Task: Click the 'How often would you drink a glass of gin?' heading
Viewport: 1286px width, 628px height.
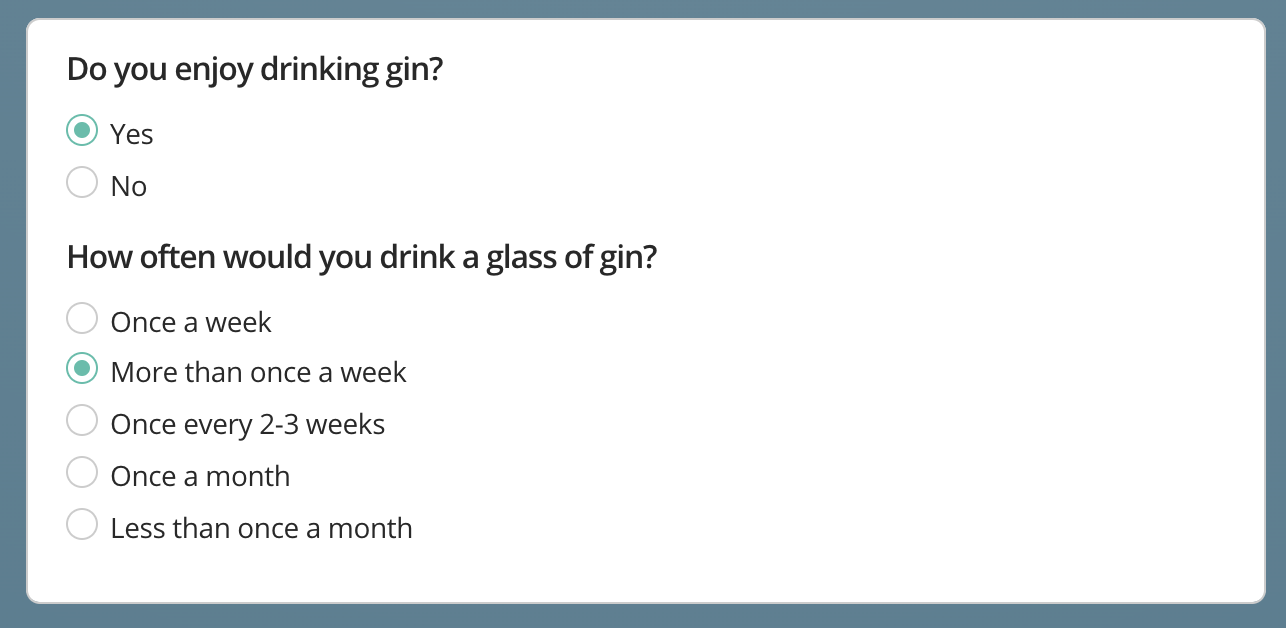Action: 361,258
